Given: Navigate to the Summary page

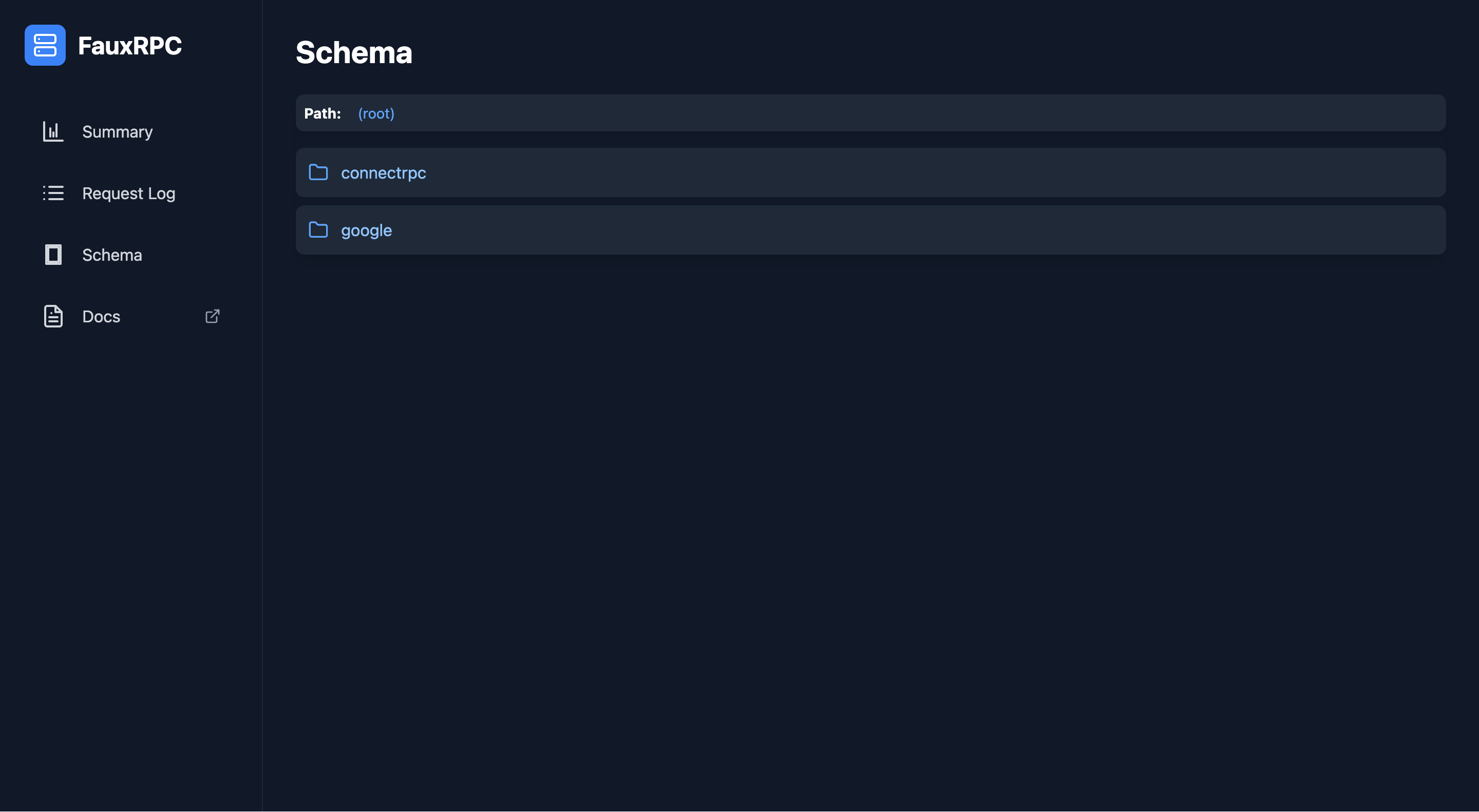Looking at the screenshot, I should pos(117,131).
